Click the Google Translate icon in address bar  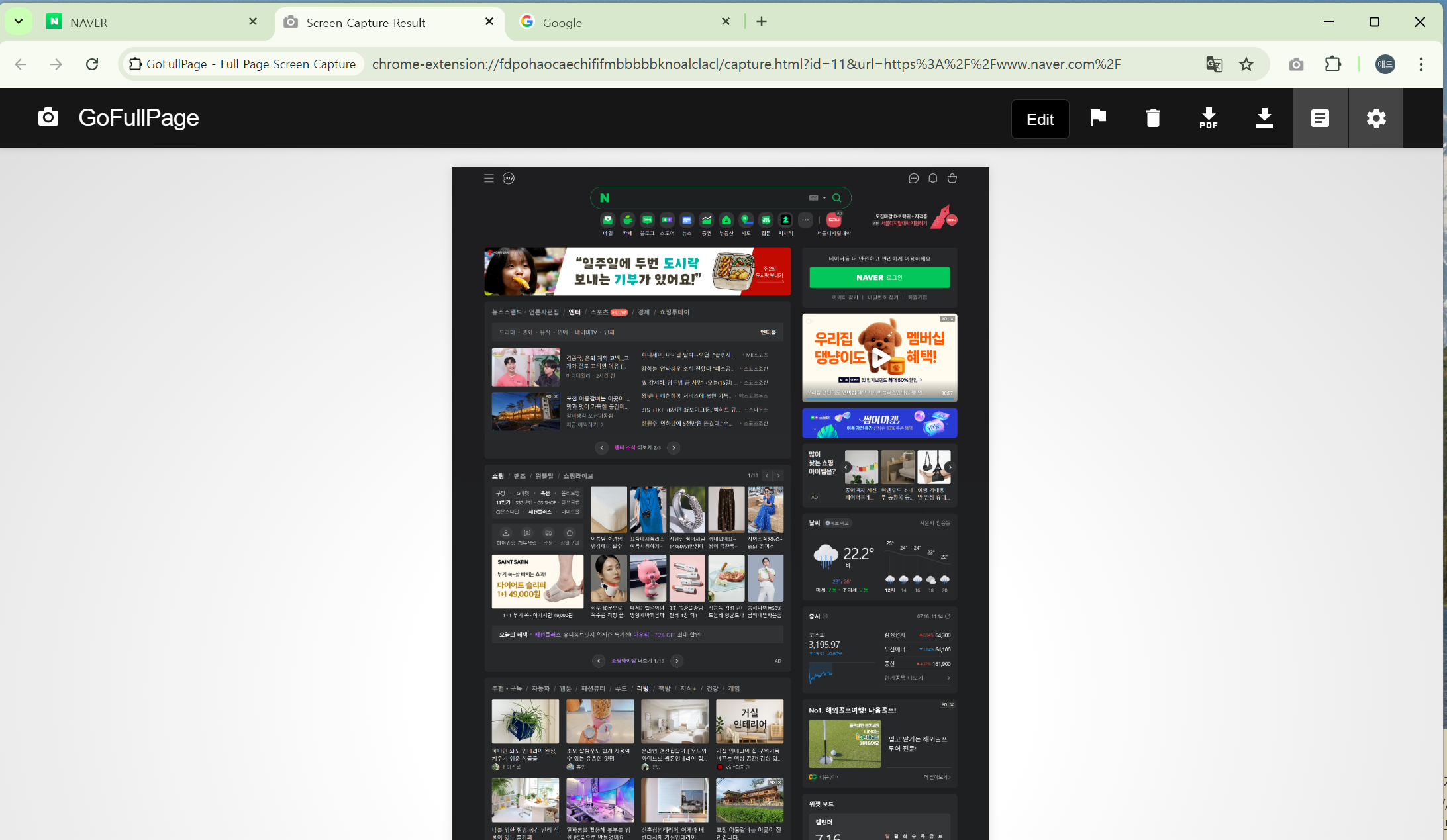[1214, 64]
